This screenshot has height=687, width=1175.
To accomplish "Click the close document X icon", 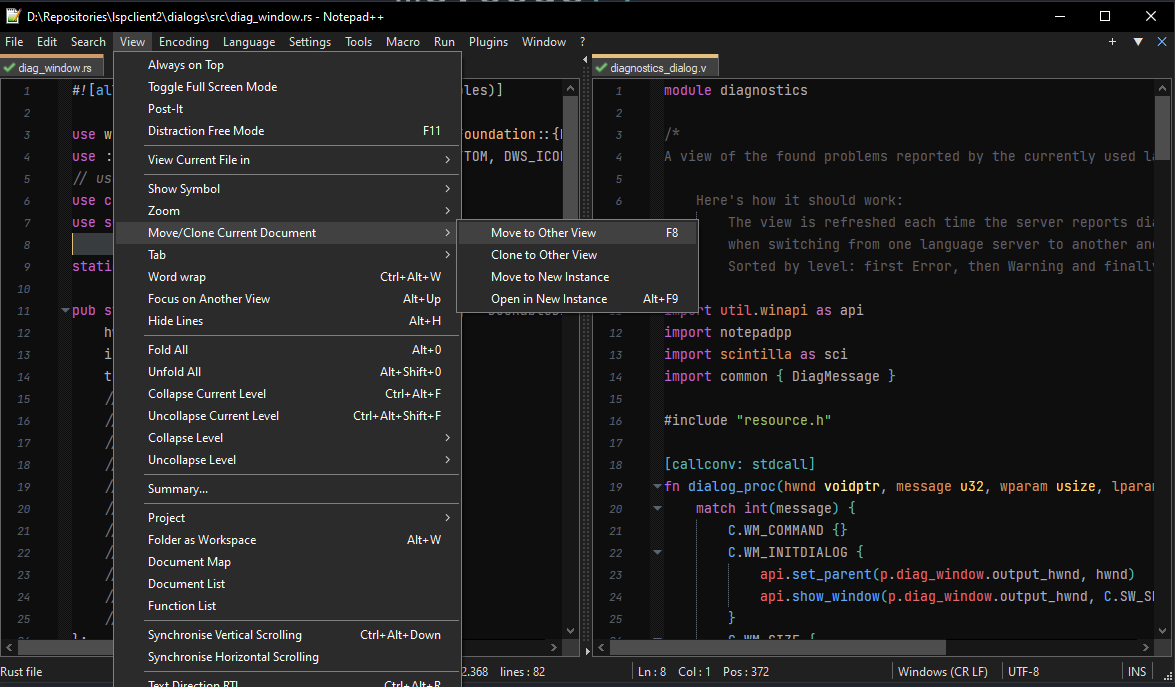I will tap(1162, 42).
